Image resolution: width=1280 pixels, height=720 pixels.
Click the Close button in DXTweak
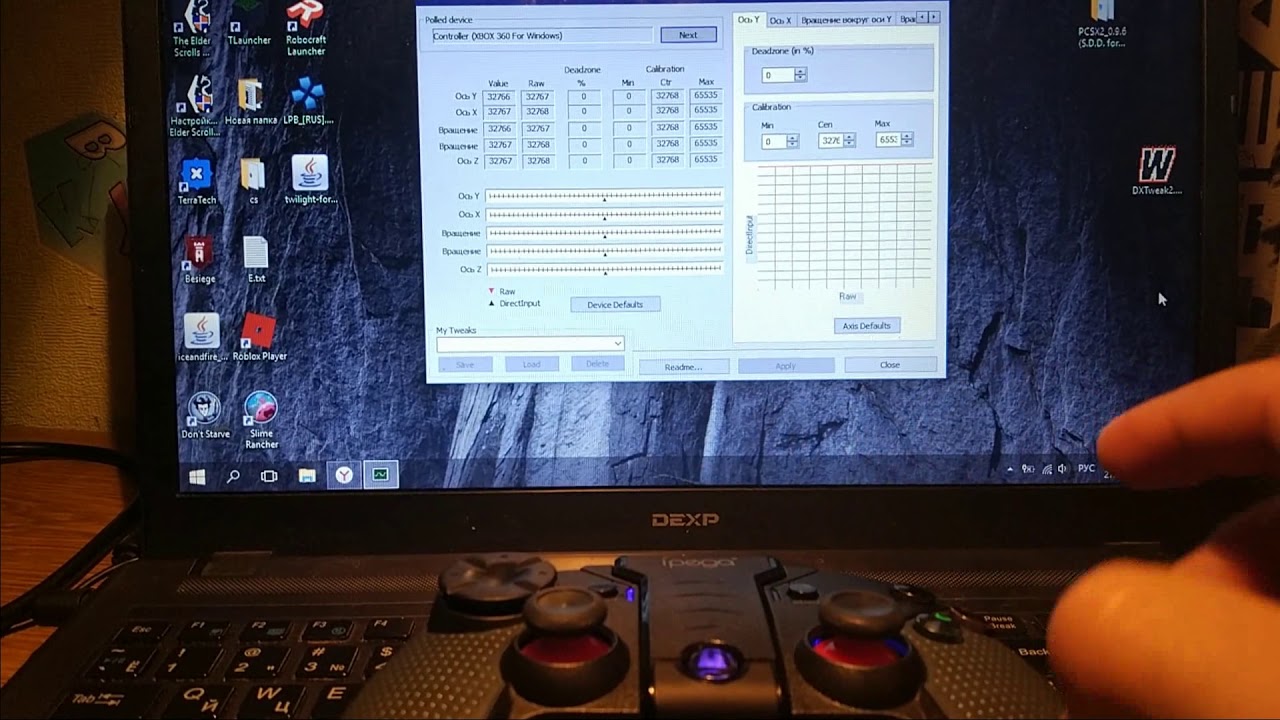[x=890, y=365]
